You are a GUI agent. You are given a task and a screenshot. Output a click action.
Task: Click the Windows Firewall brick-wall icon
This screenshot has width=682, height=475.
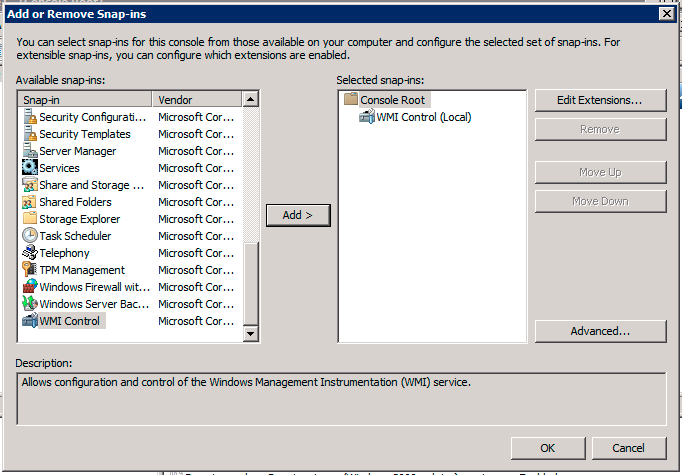(x=30, y=287)
